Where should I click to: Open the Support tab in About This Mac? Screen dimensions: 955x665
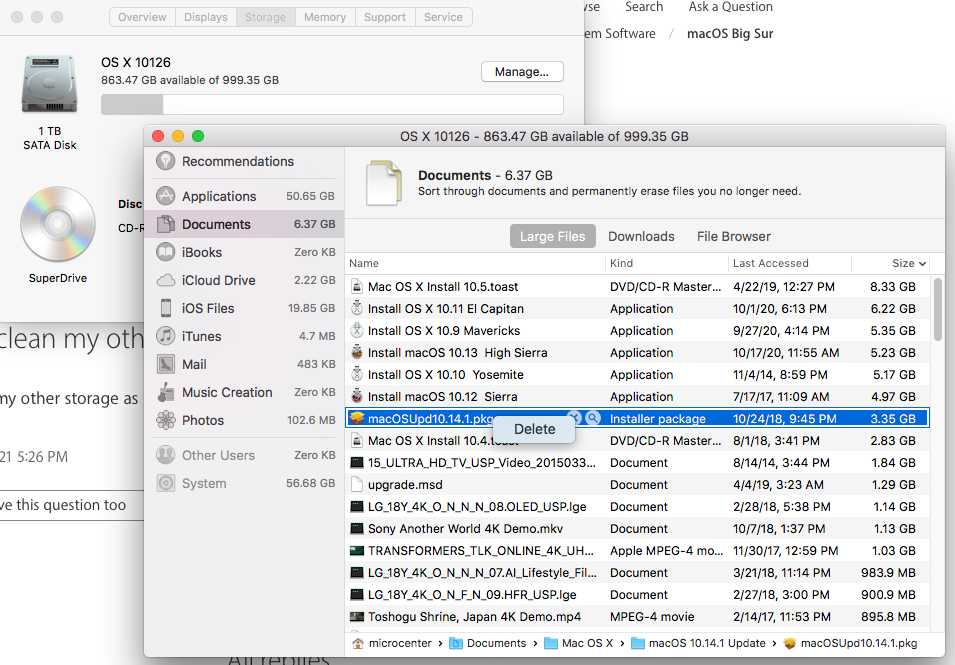385,17
